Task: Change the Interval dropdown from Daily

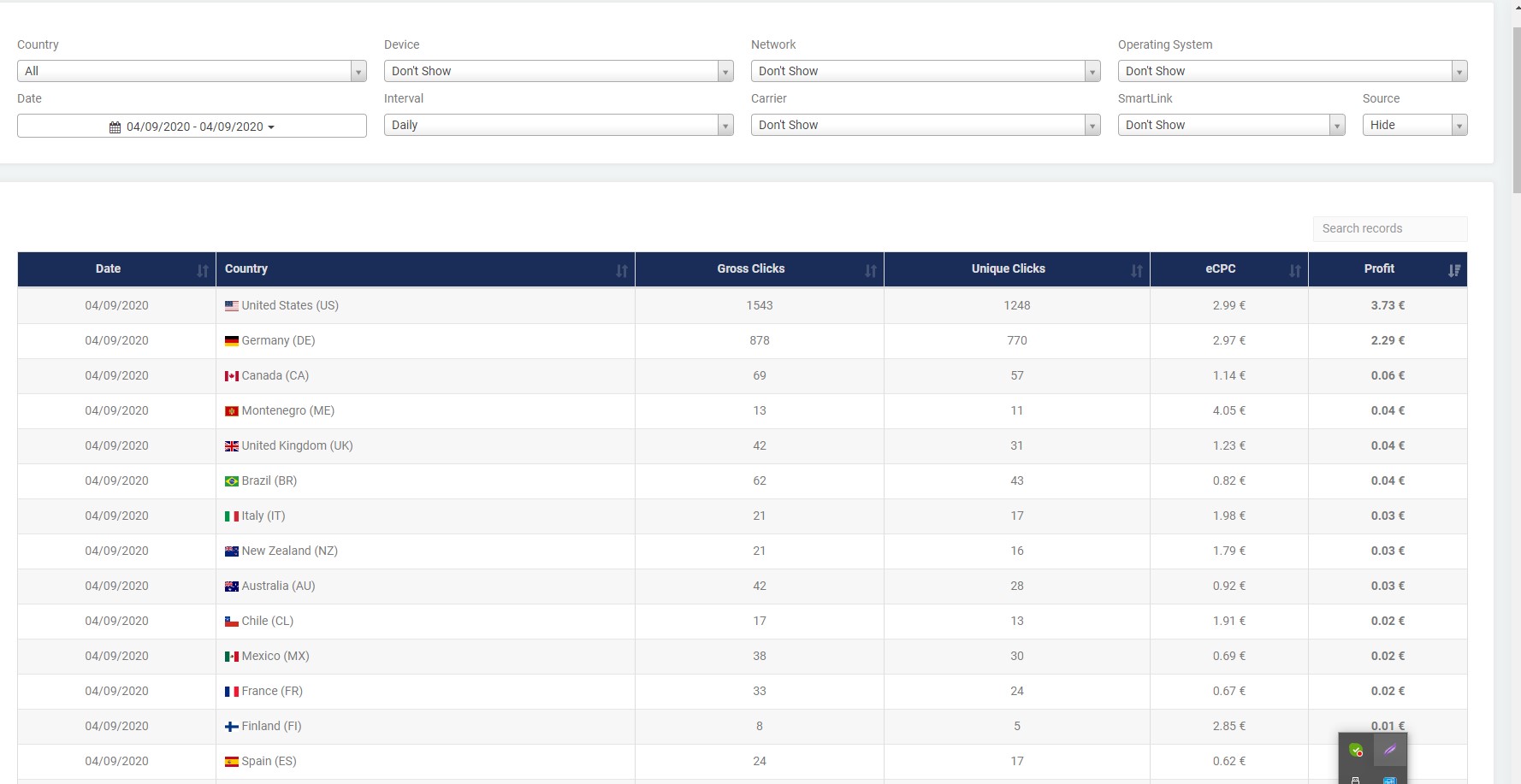Action: [559, 125]
